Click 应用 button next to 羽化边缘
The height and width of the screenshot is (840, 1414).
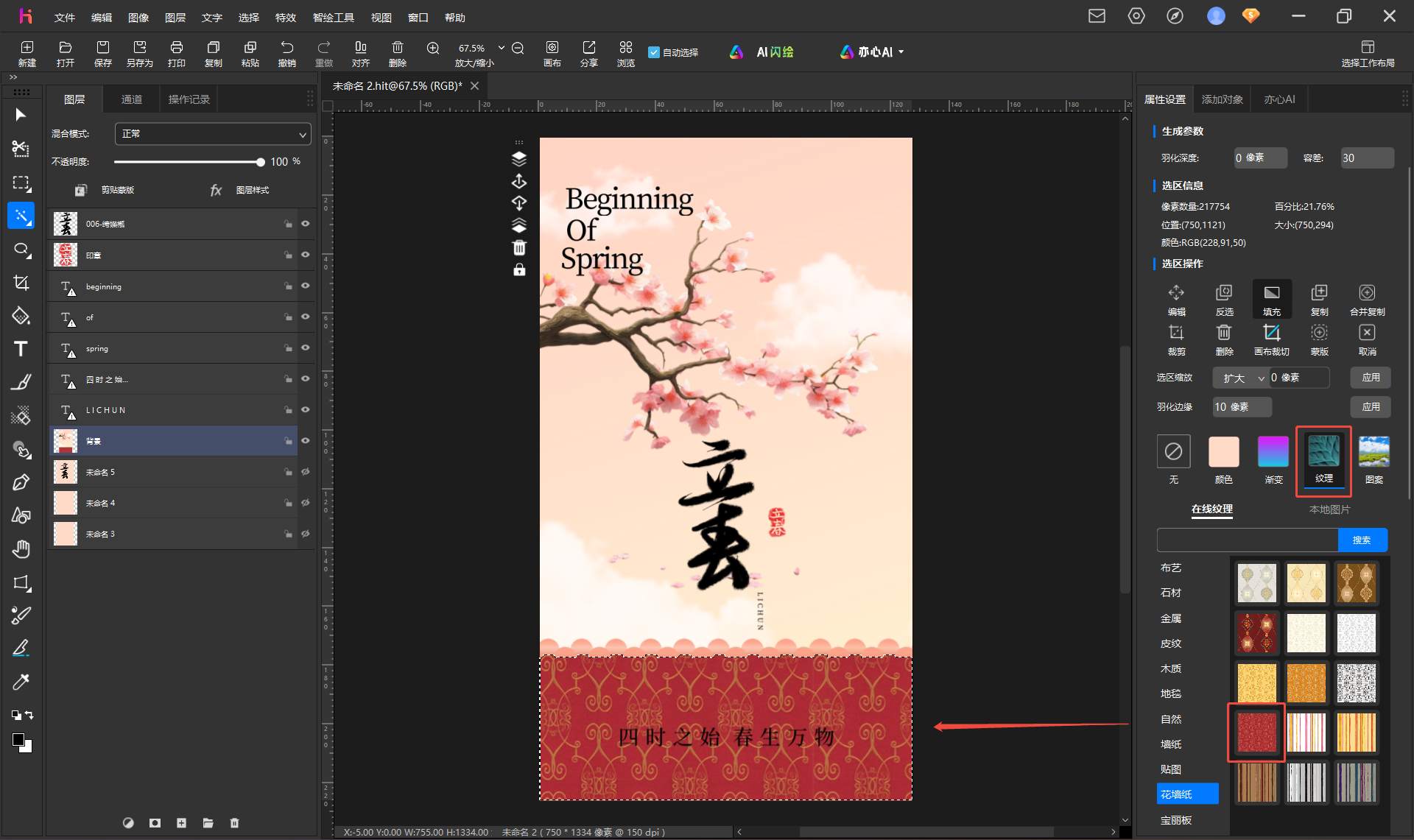click(1371, 407)
